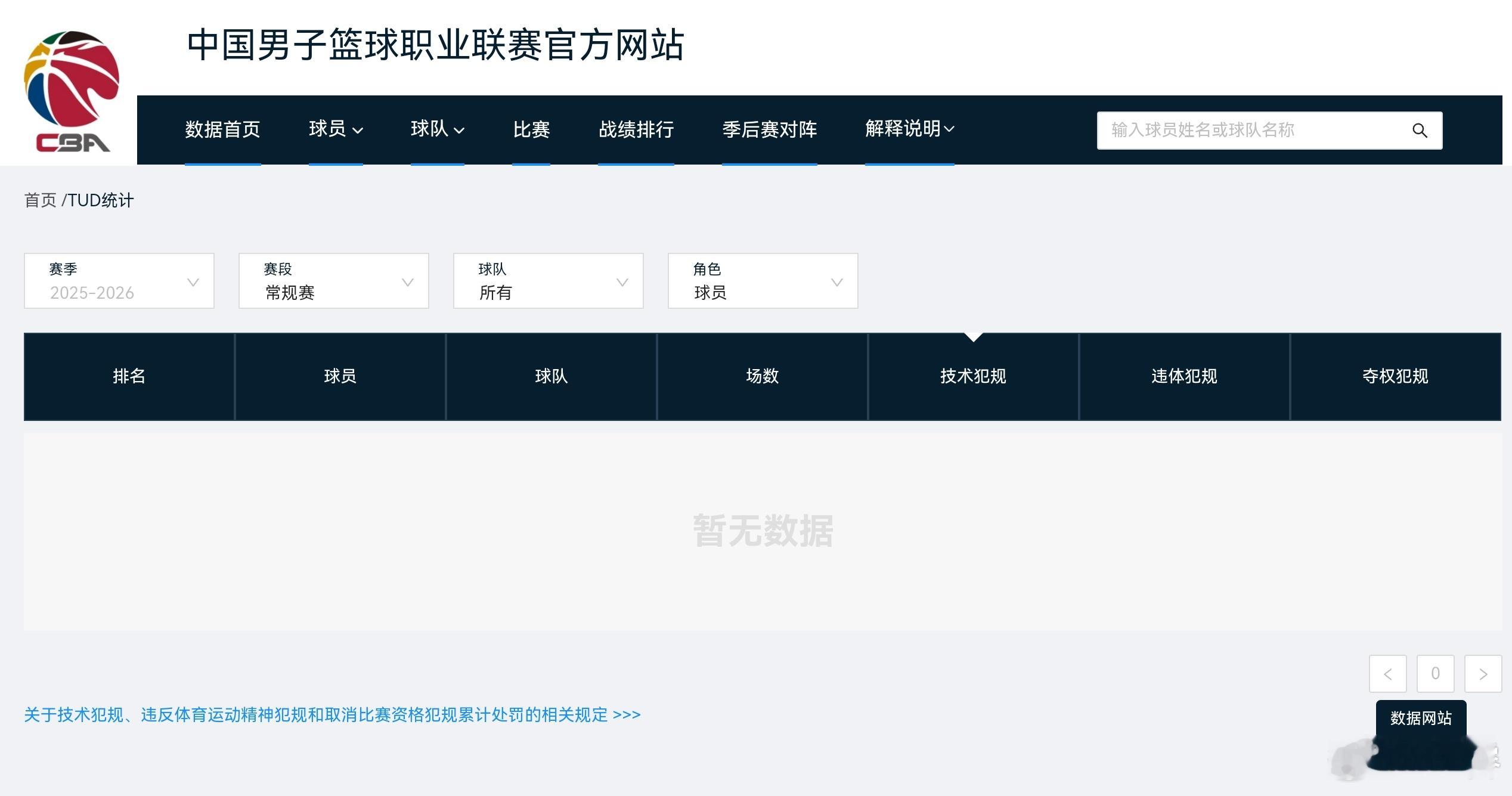
Task: Click the previous page arrow
Action: pos(1388,673)
